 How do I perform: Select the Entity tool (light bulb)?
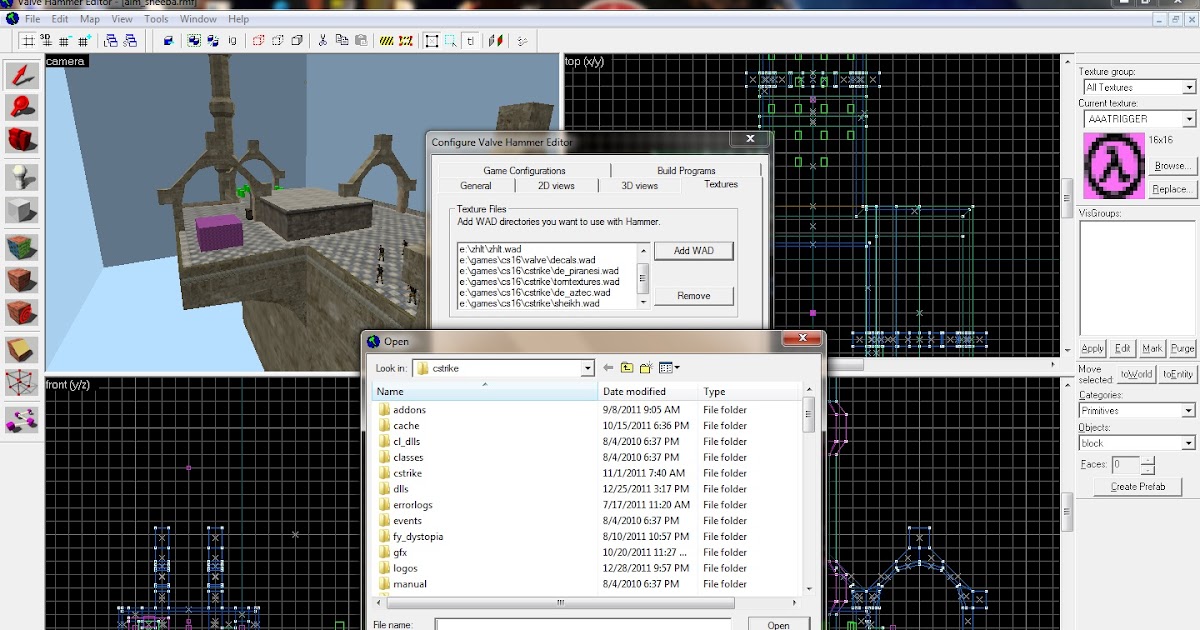tap(21, 177)
